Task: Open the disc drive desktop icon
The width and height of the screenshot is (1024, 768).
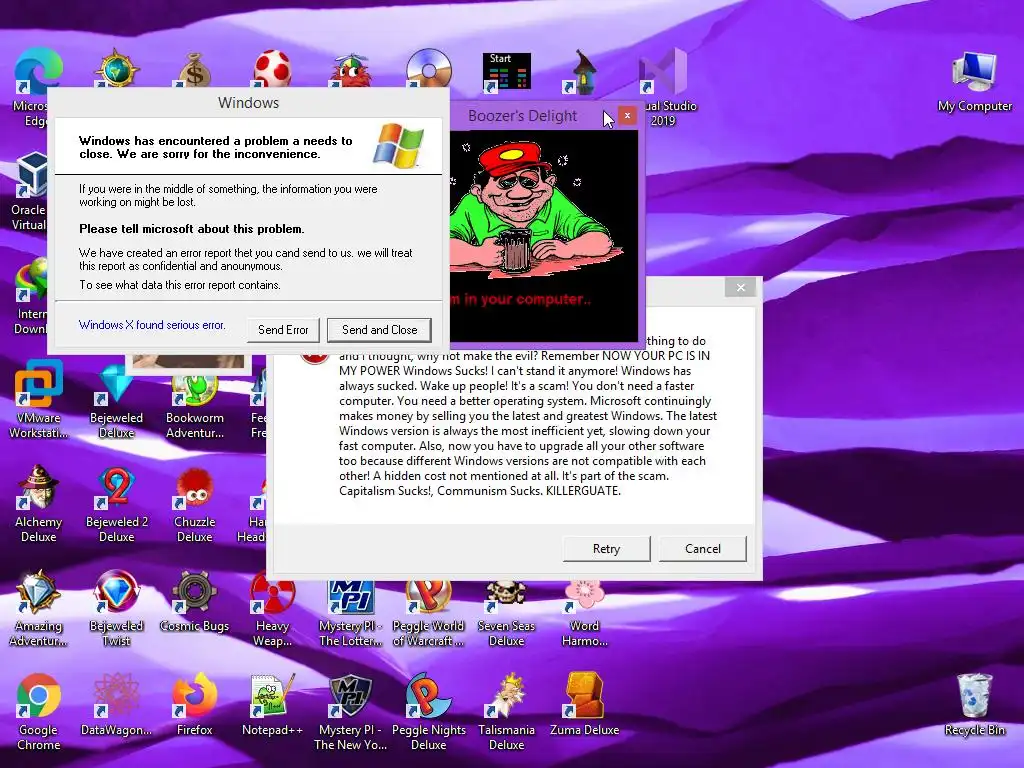Action: pyautogui.click(x=428, y=68)
